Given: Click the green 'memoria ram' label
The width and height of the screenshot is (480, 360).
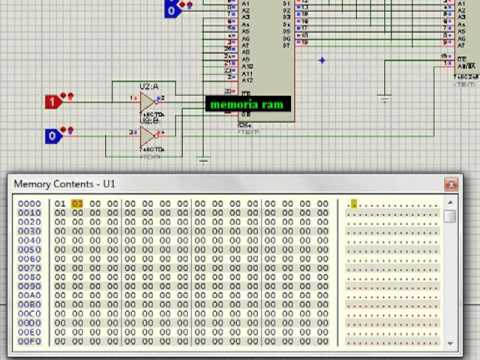Looking at the screenshot, I should click(248, 104).
